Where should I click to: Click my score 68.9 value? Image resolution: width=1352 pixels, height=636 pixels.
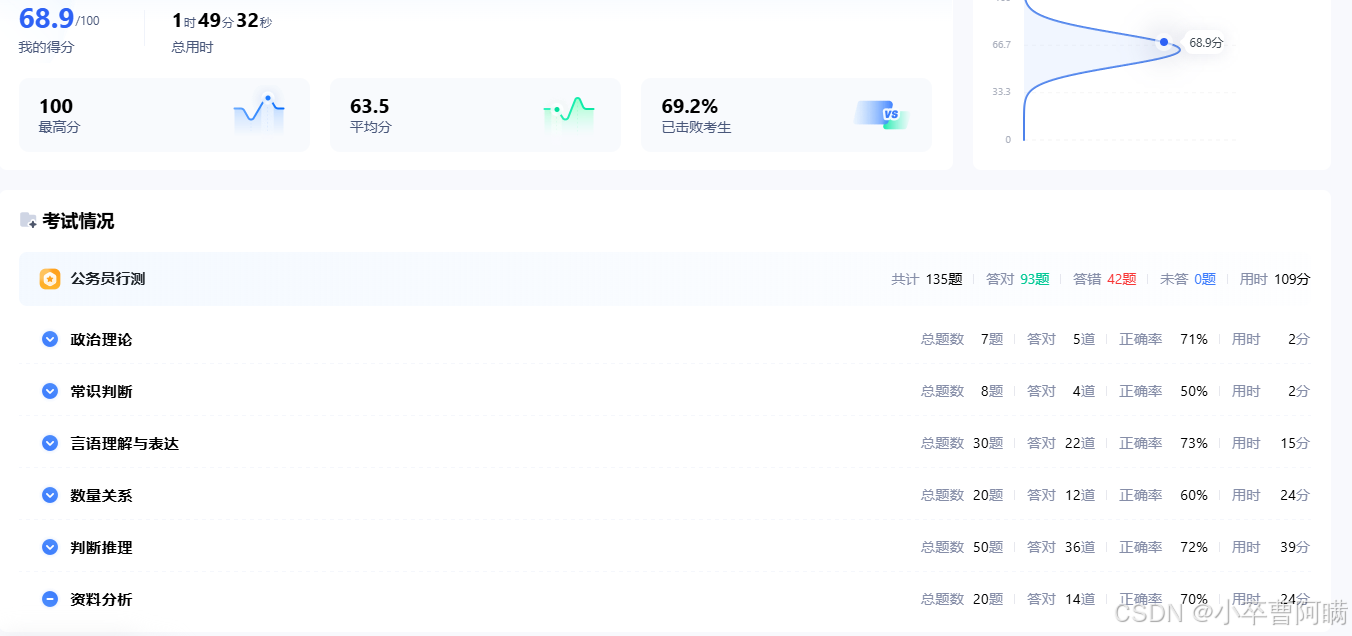coord(46,18)
